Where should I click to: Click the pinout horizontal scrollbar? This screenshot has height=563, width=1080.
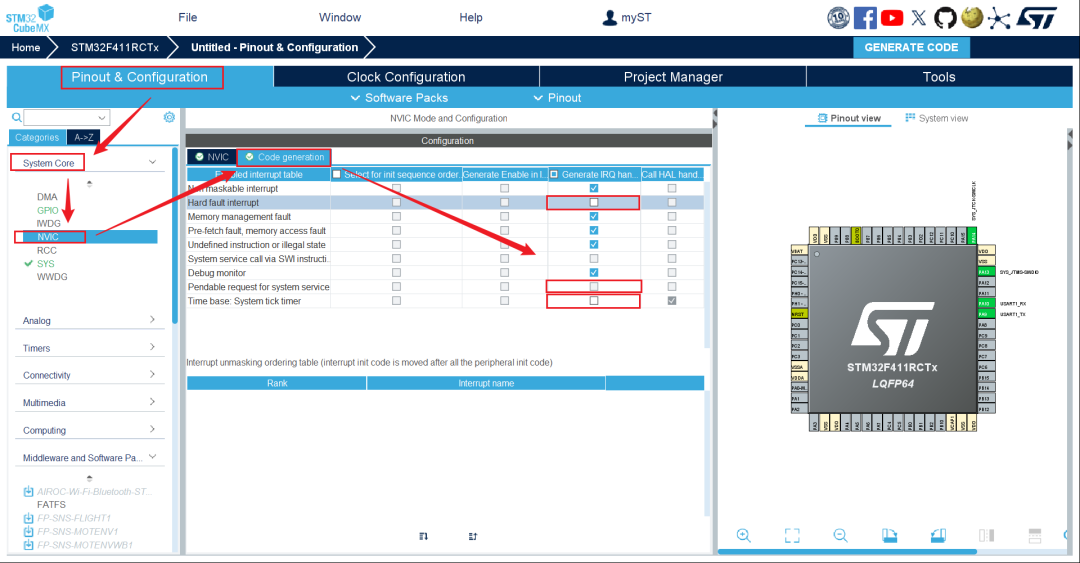click(x=850, y=551)
